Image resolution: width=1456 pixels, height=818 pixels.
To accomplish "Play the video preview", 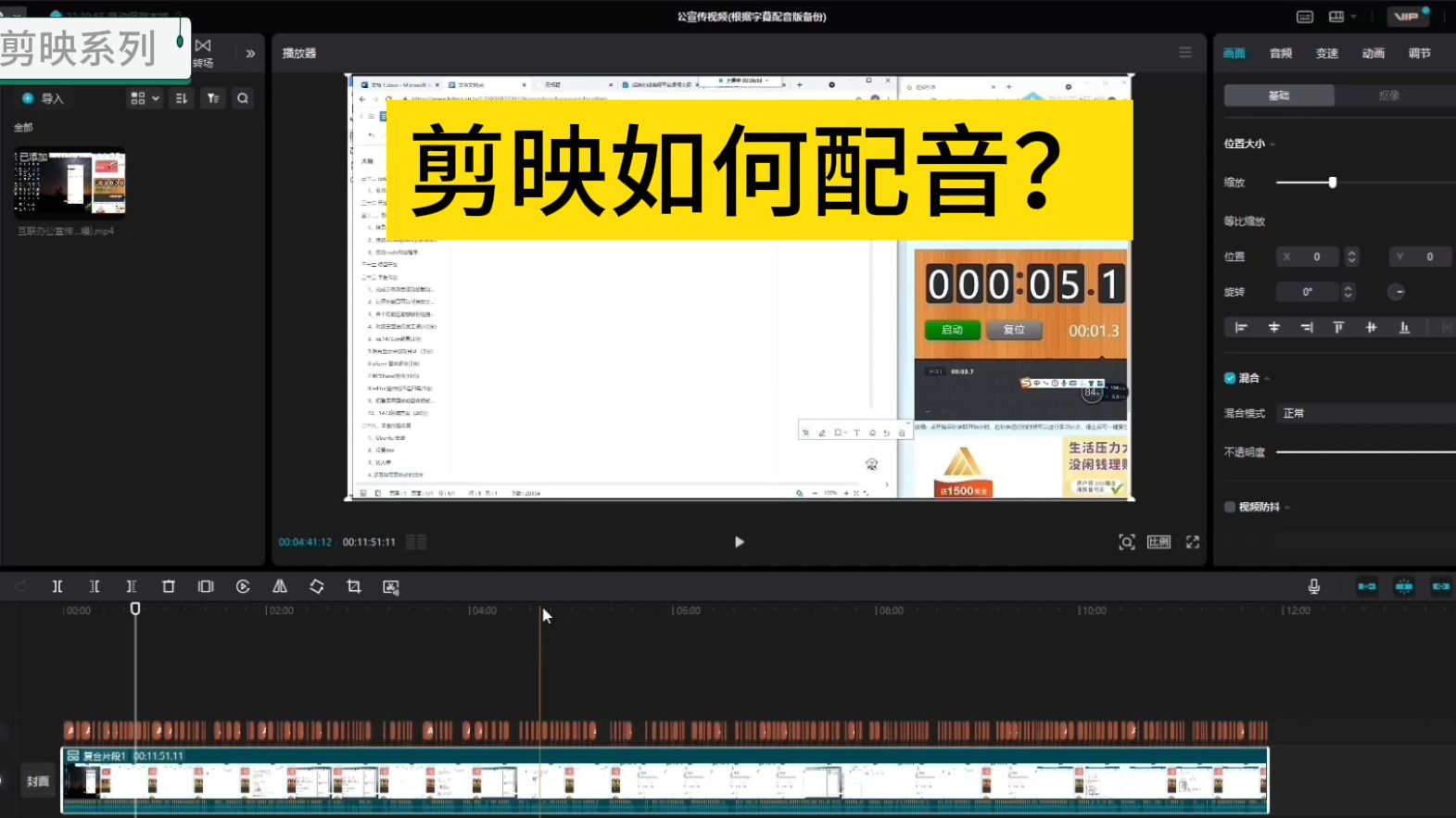I will 739,542.
